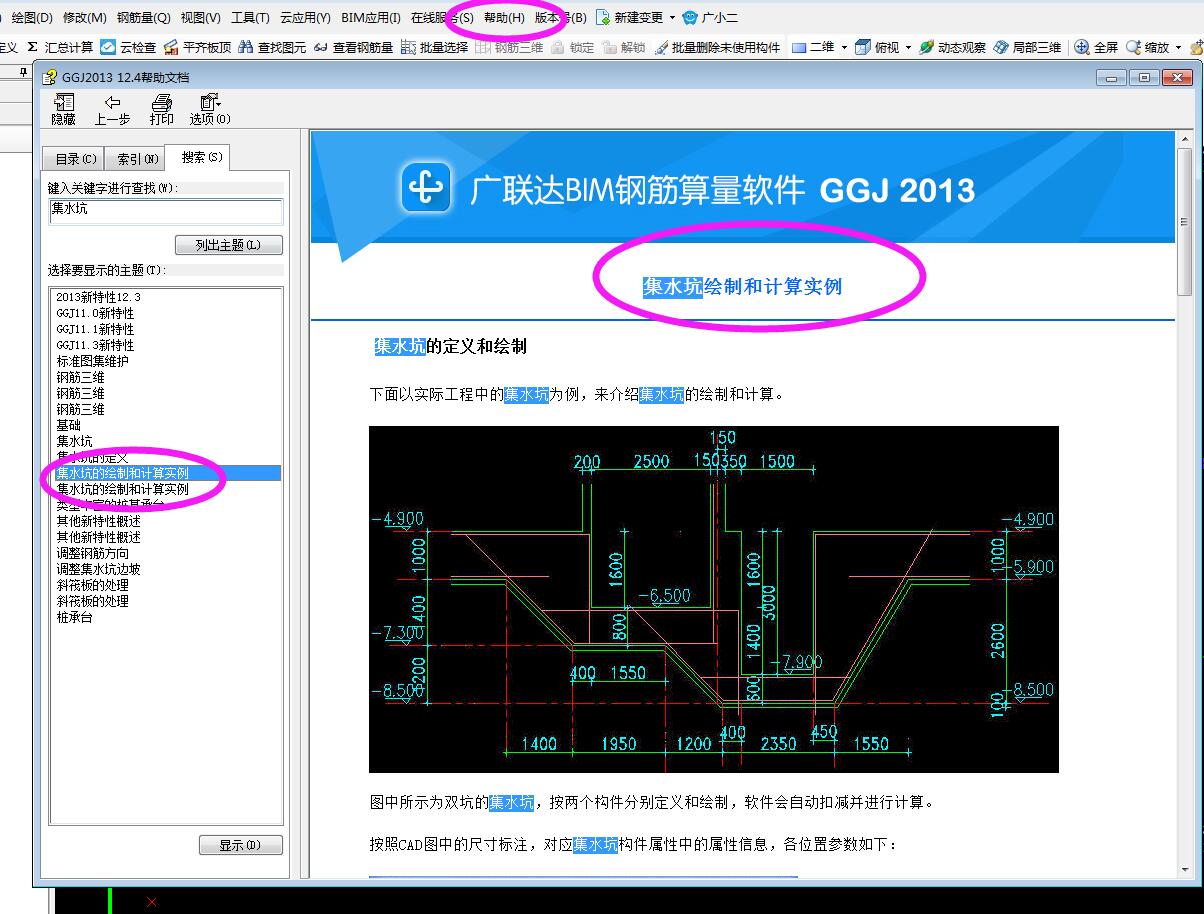Enable 局部三维 view
Viewport: 1204px width, 914px height.
click(x=1027, y=47)
